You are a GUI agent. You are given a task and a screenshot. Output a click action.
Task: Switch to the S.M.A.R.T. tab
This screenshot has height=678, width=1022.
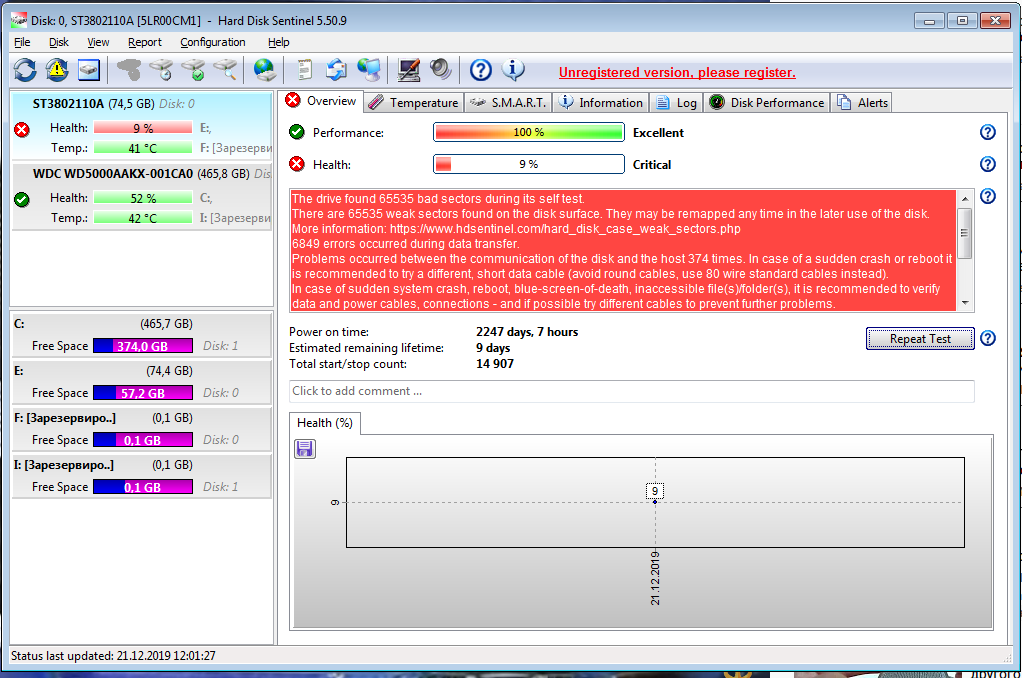(508, 102)
